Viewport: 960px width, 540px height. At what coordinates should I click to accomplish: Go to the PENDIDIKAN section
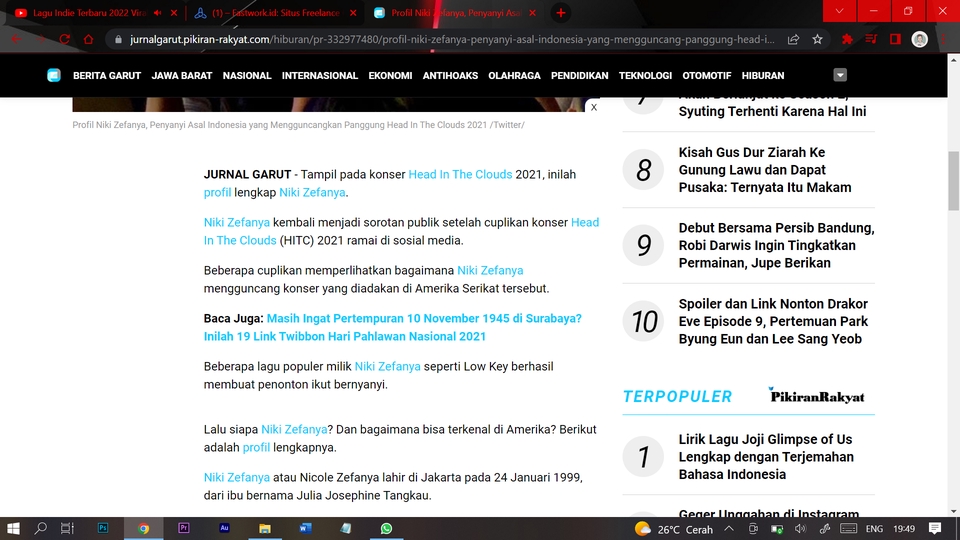(580, 75)
